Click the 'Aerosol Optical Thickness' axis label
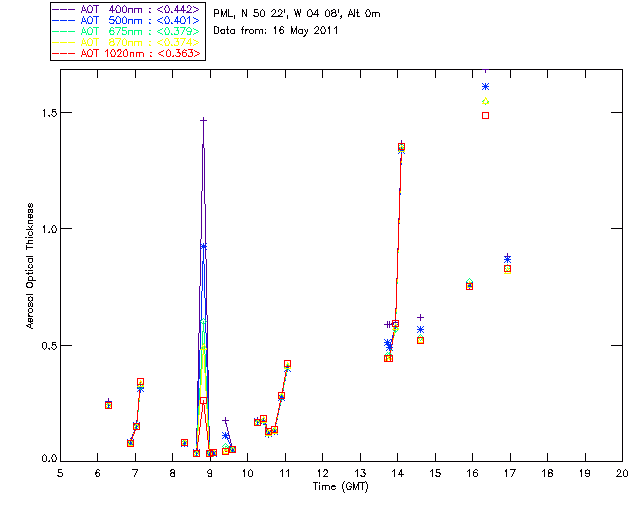 click(30, 266)
